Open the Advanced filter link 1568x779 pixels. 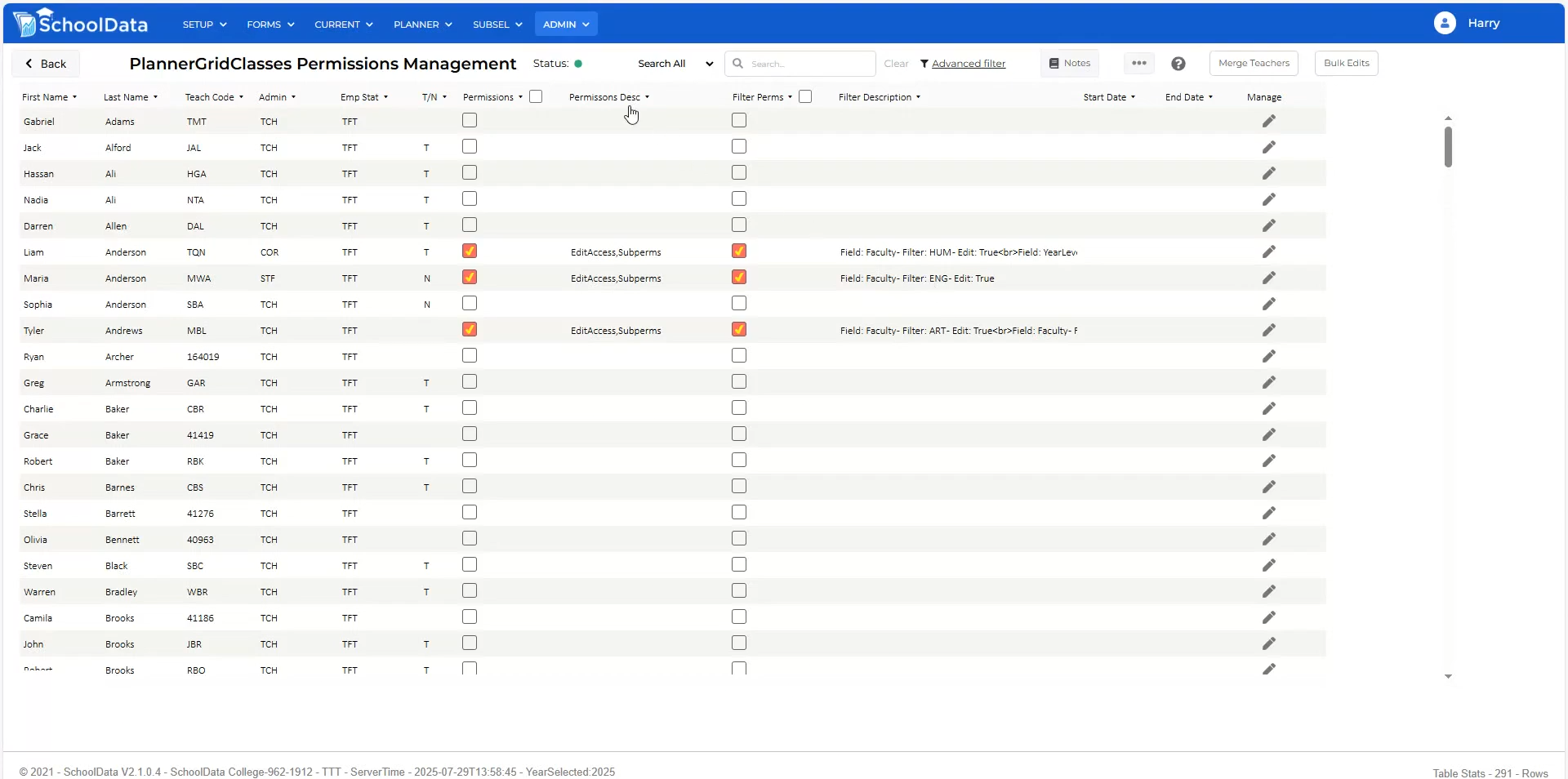point(963,64)
